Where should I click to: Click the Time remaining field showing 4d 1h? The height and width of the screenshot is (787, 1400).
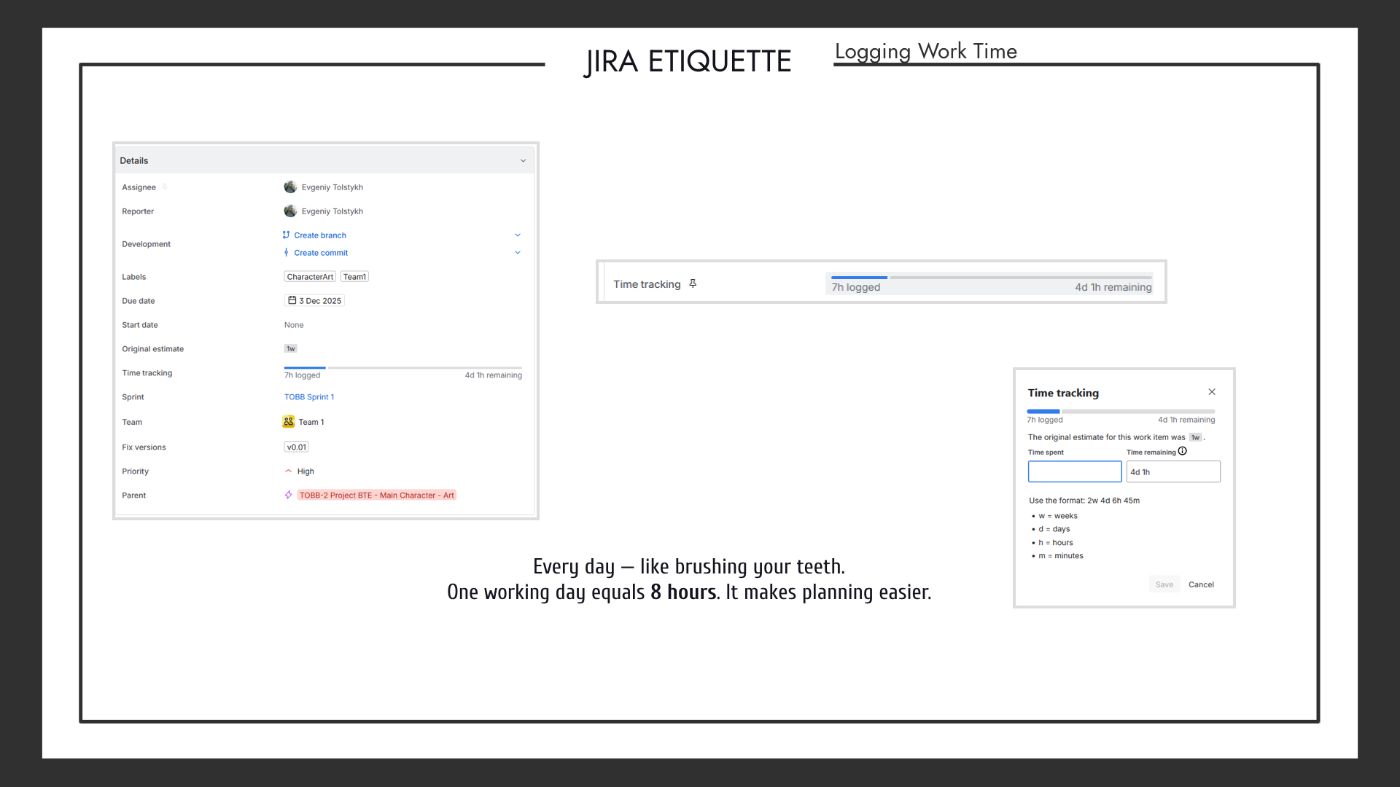1173,472
